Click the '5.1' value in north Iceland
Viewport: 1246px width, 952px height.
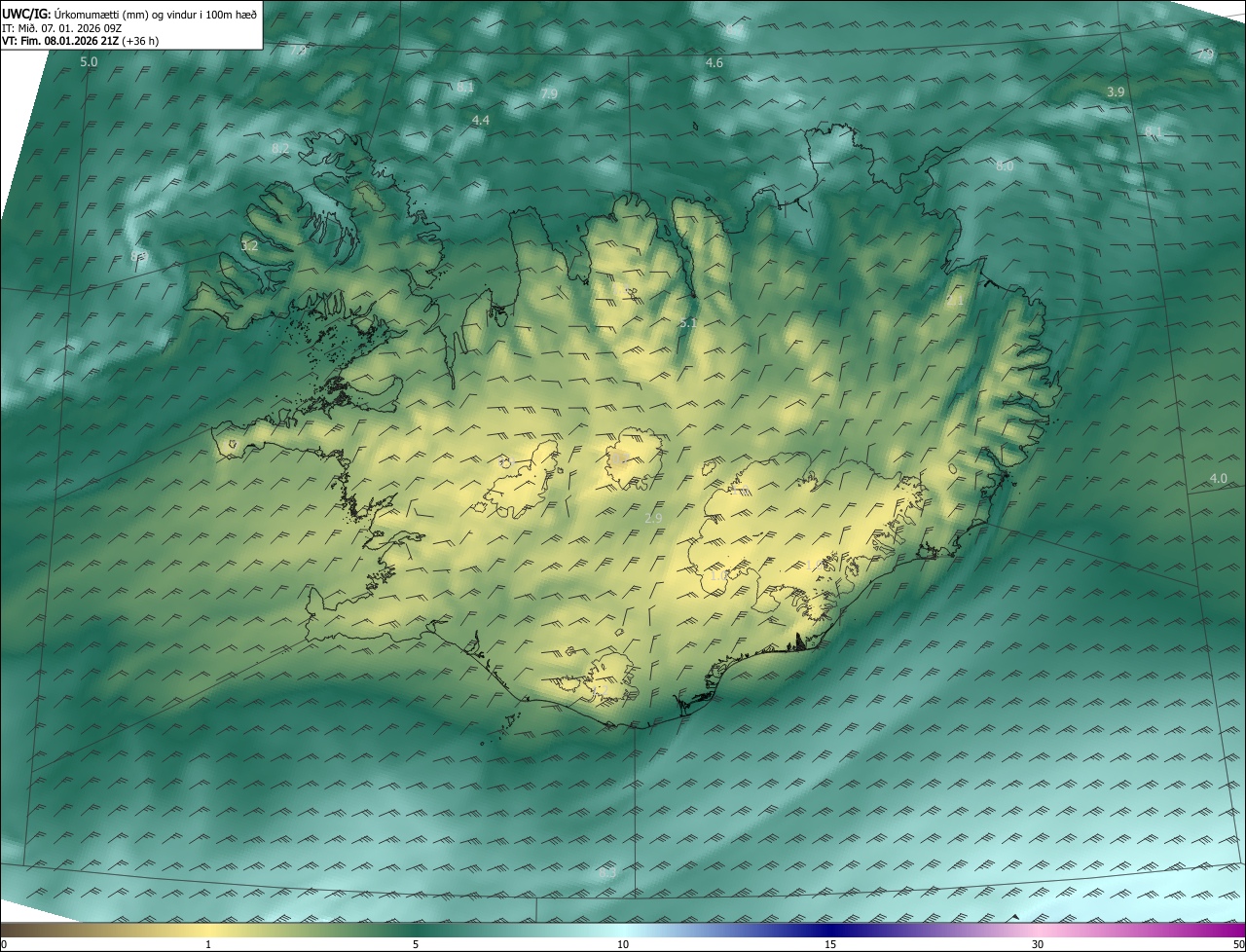tap(687, 322)
